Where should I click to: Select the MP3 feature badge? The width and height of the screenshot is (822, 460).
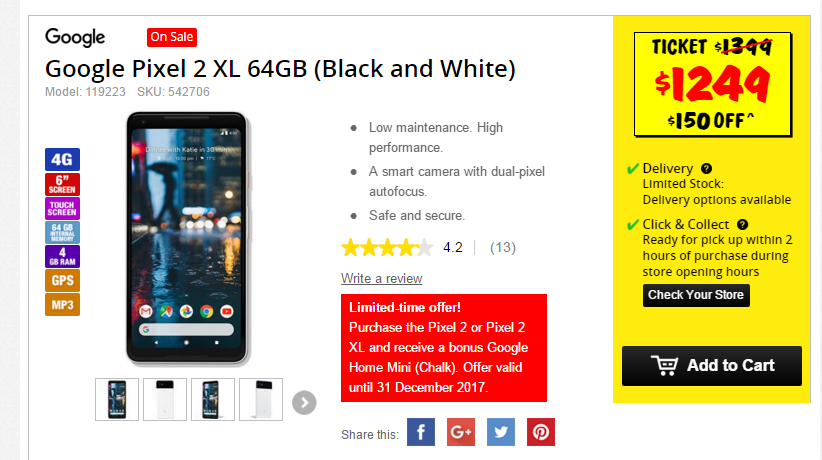click(x=62, y=305)
